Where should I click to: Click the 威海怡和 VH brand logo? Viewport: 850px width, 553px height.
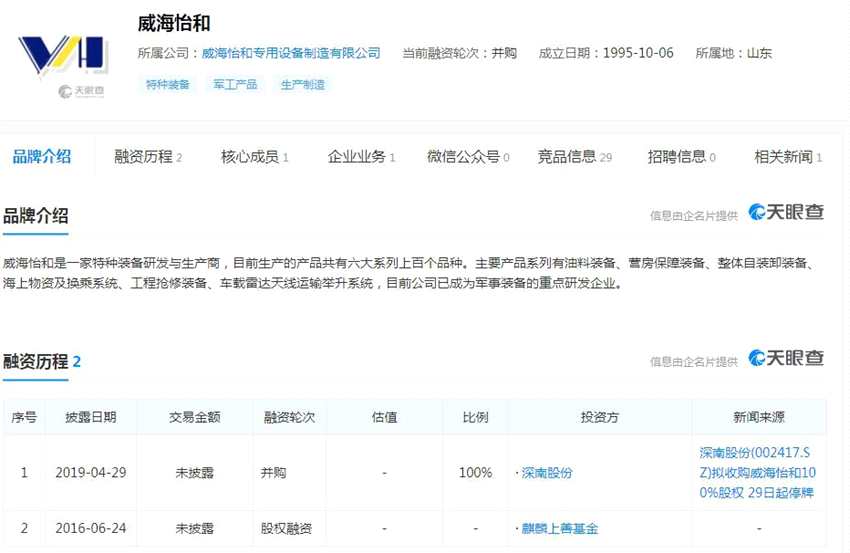[x=63, y=55]
